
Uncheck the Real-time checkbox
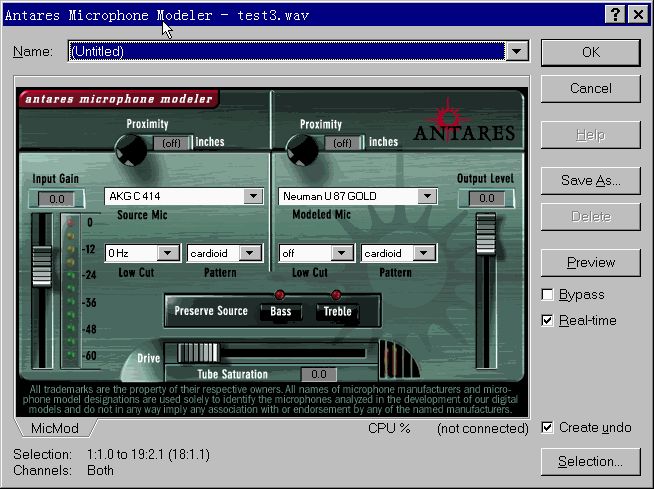pyautogui.click(x=547, y=320)
